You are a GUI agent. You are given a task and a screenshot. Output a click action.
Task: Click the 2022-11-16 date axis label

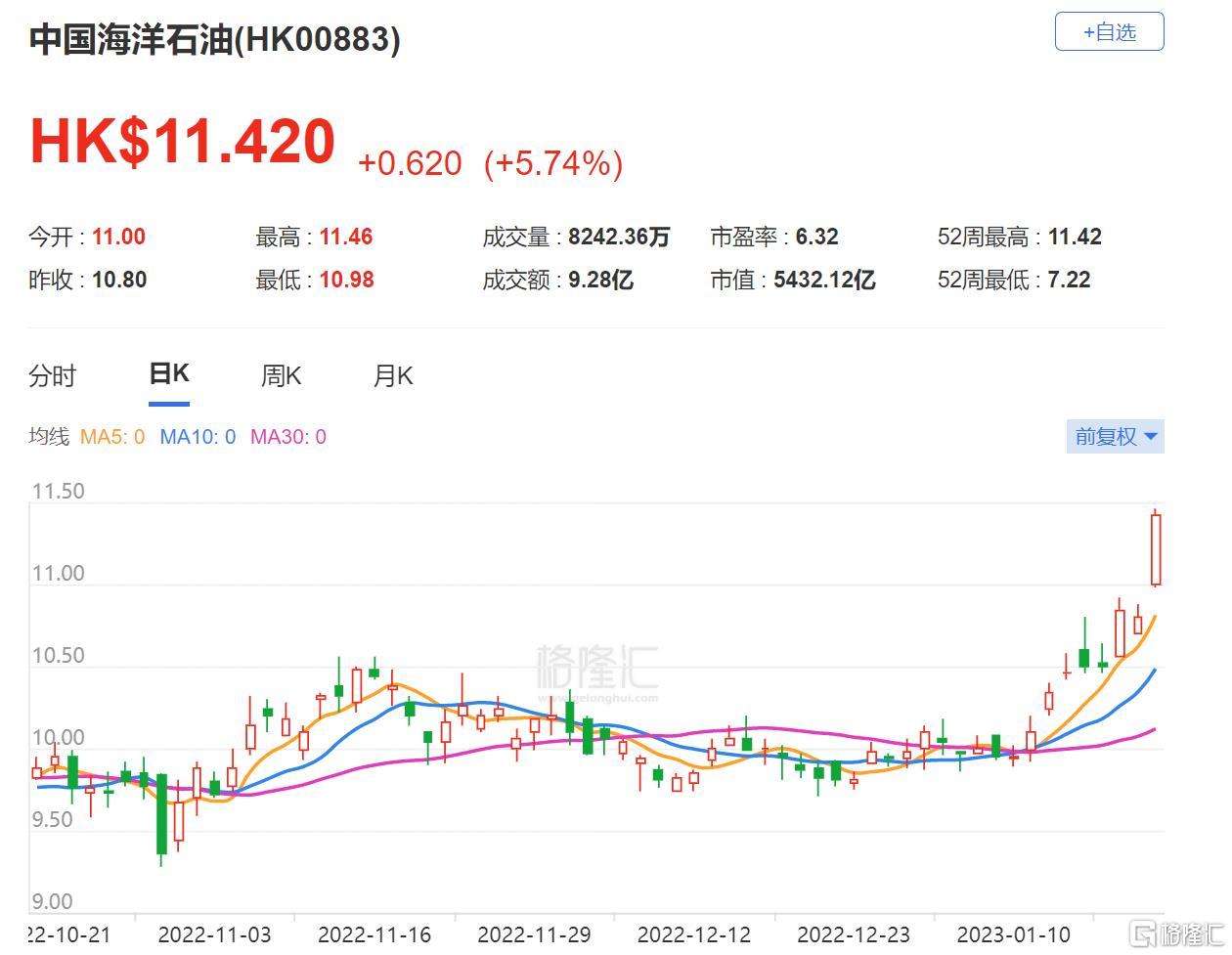click(374, 934)
